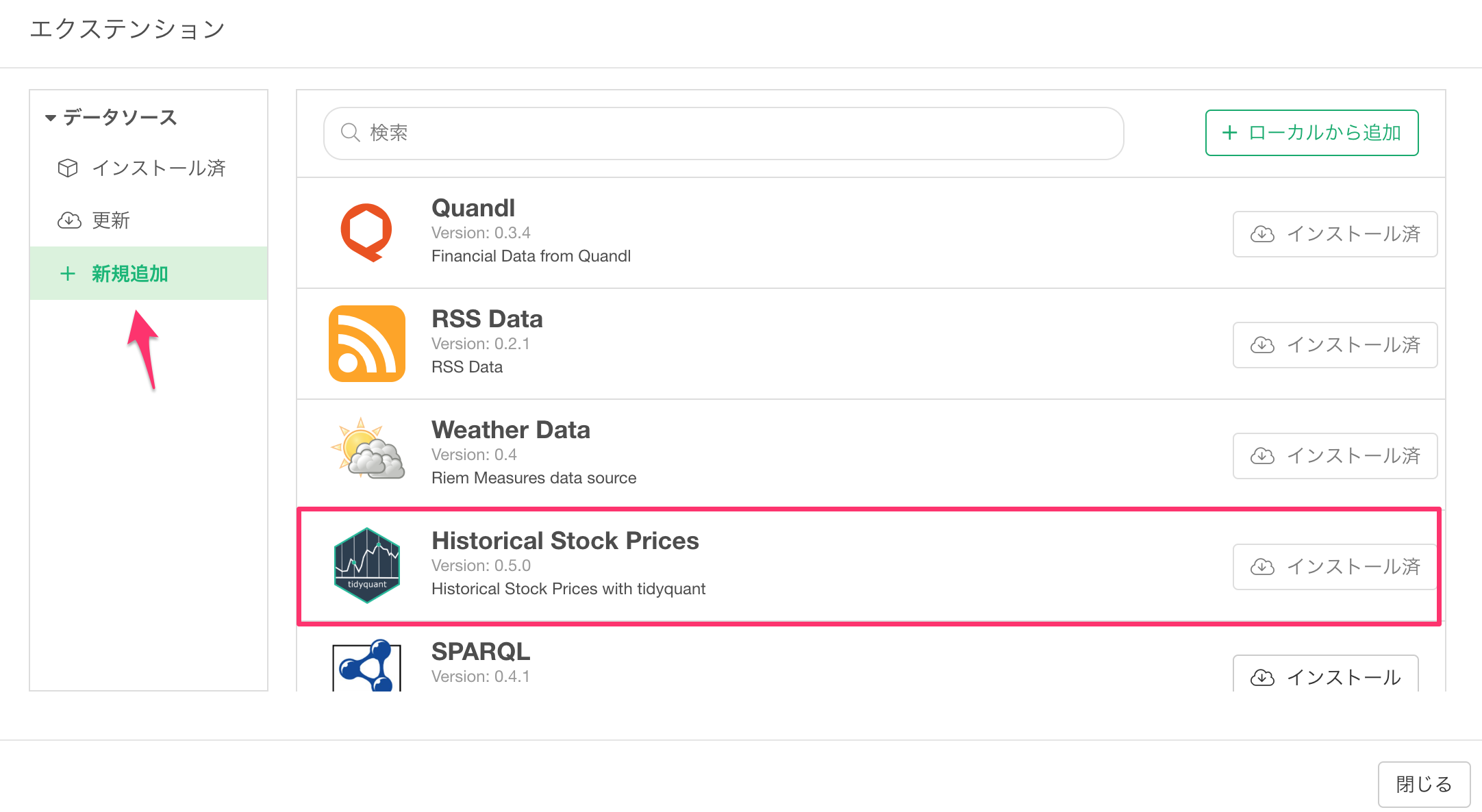The image size is (1482, 812).
Task: Click the 検索 search field
Action: point(723,133)
